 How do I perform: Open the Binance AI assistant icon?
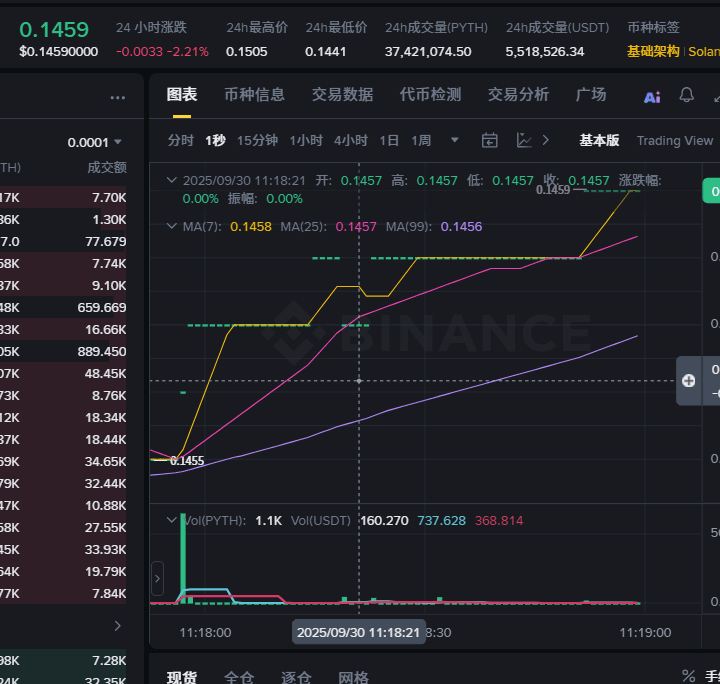(652, 96)
